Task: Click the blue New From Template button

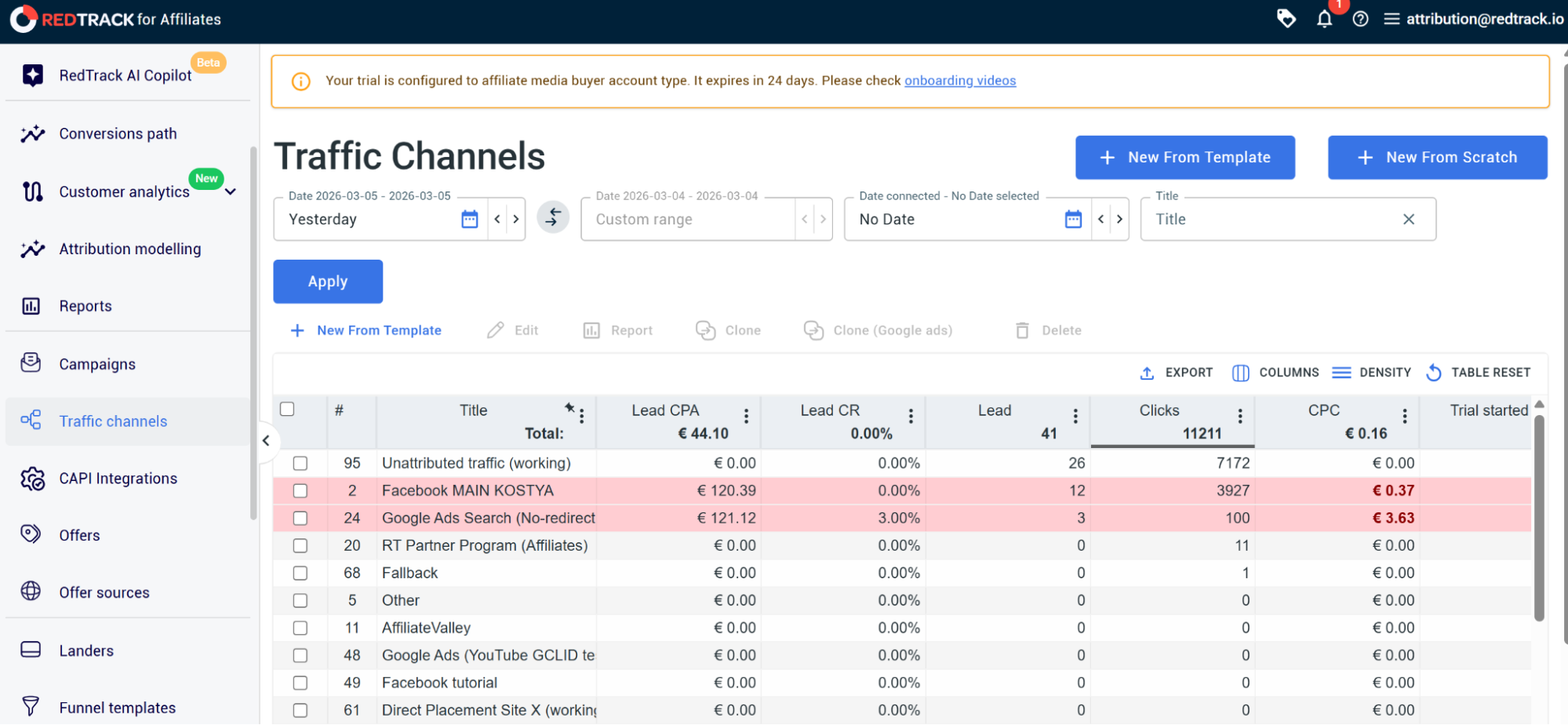Action: click(x=1185, y=158)
